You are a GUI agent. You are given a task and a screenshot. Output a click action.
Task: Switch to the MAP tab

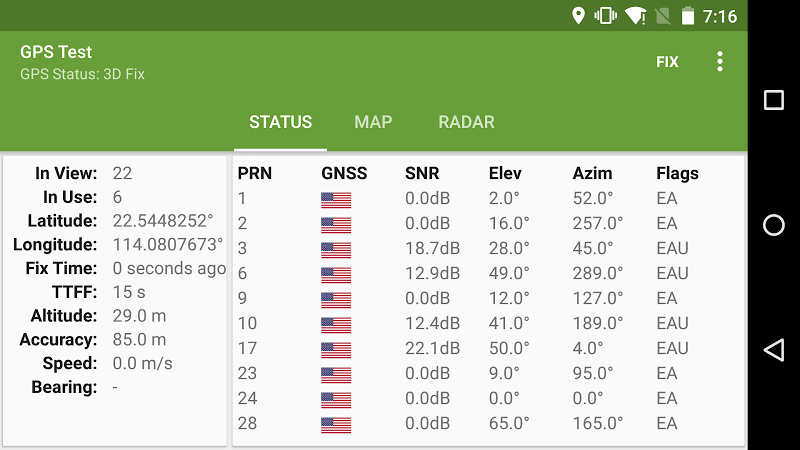(x=373, y=122)
